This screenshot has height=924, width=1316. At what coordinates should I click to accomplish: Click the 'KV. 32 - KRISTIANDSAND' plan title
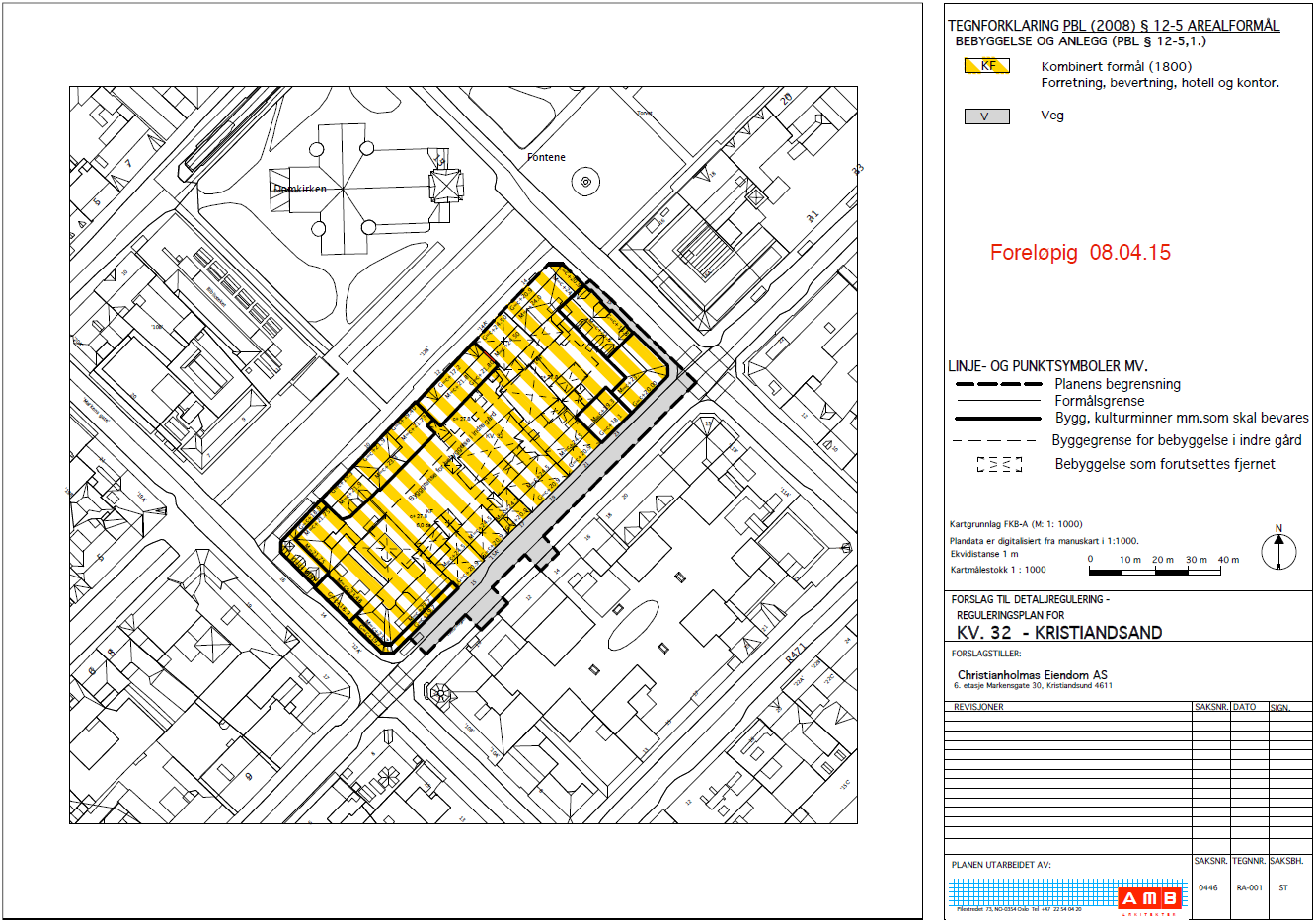tap(1059, 633)
